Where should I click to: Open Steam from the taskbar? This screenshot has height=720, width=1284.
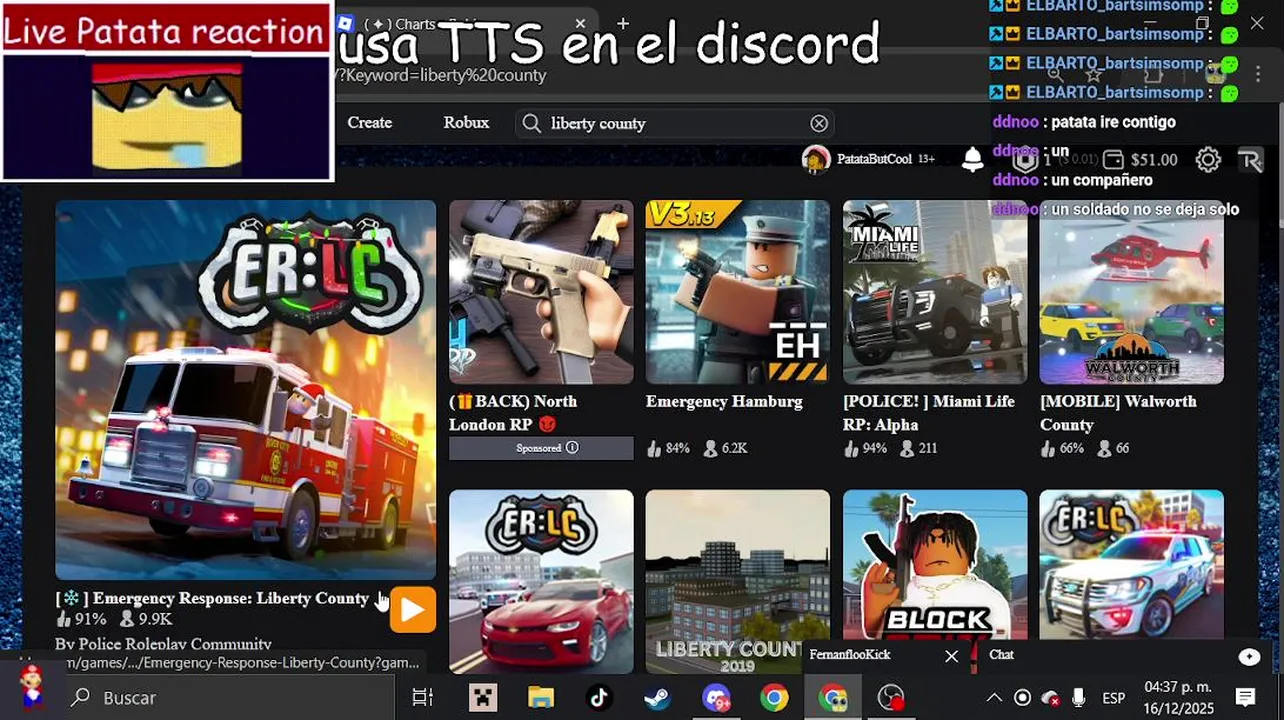[657, 697]
